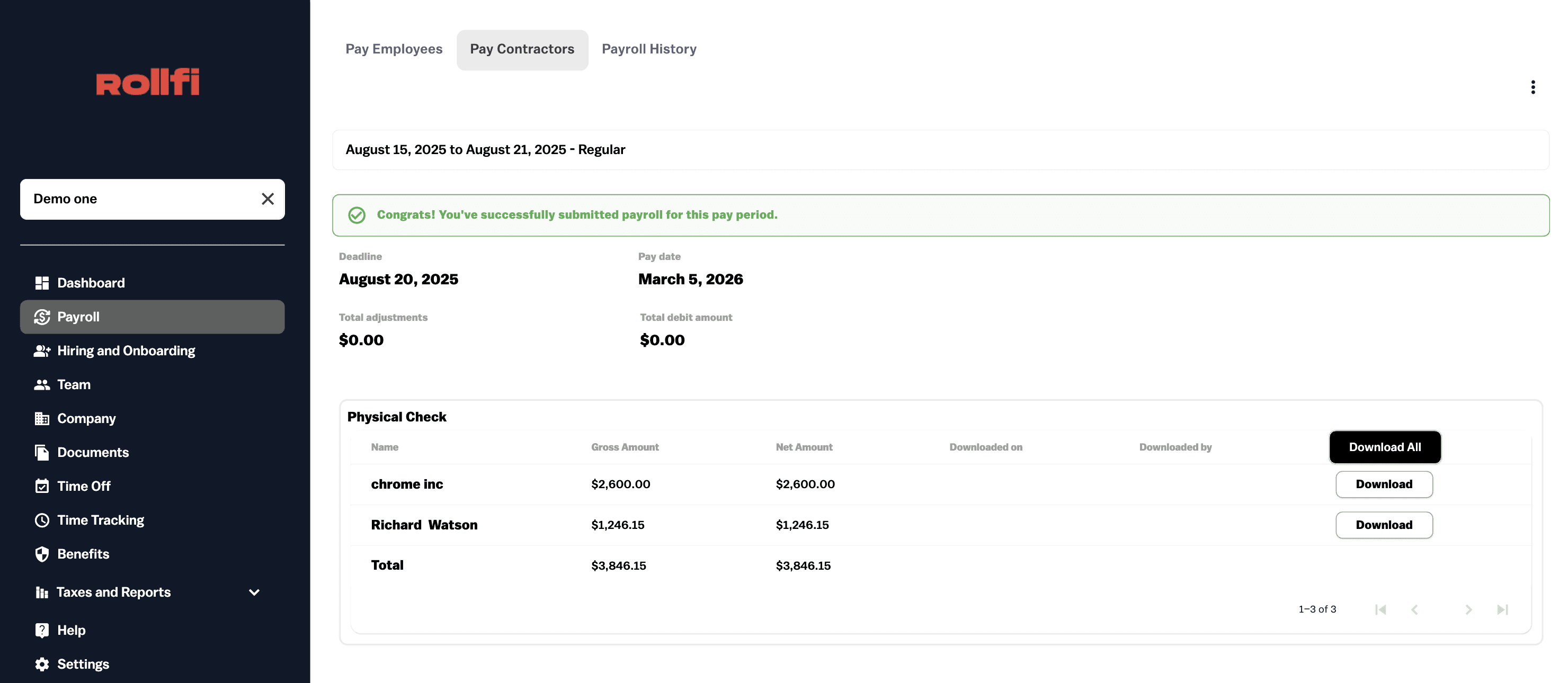Click the Time Tracking clock icon
Screen dimensions: 1568x683
41,520
